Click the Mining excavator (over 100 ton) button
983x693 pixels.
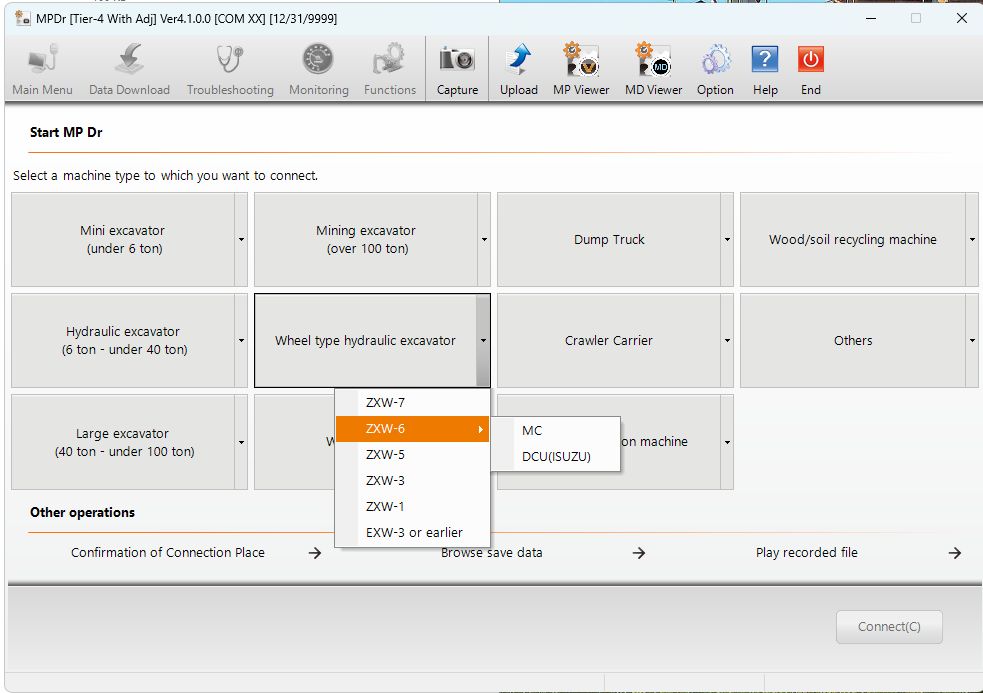[x=366, y=240]
